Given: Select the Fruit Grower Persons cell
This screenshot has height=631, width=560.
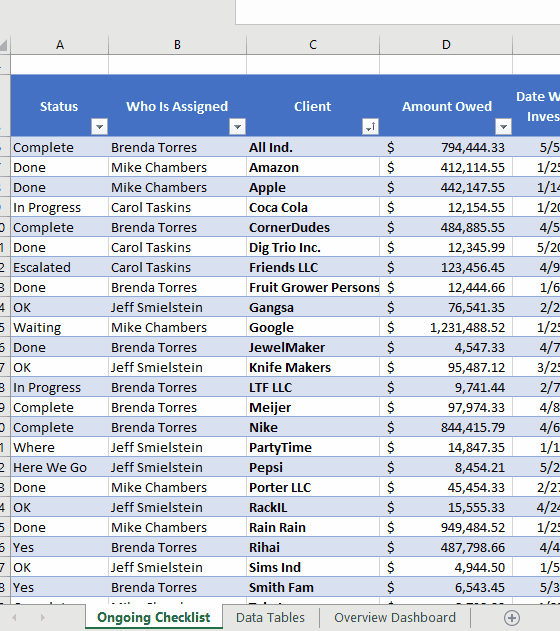Looking at the screenshot, I should coord(313,287).
